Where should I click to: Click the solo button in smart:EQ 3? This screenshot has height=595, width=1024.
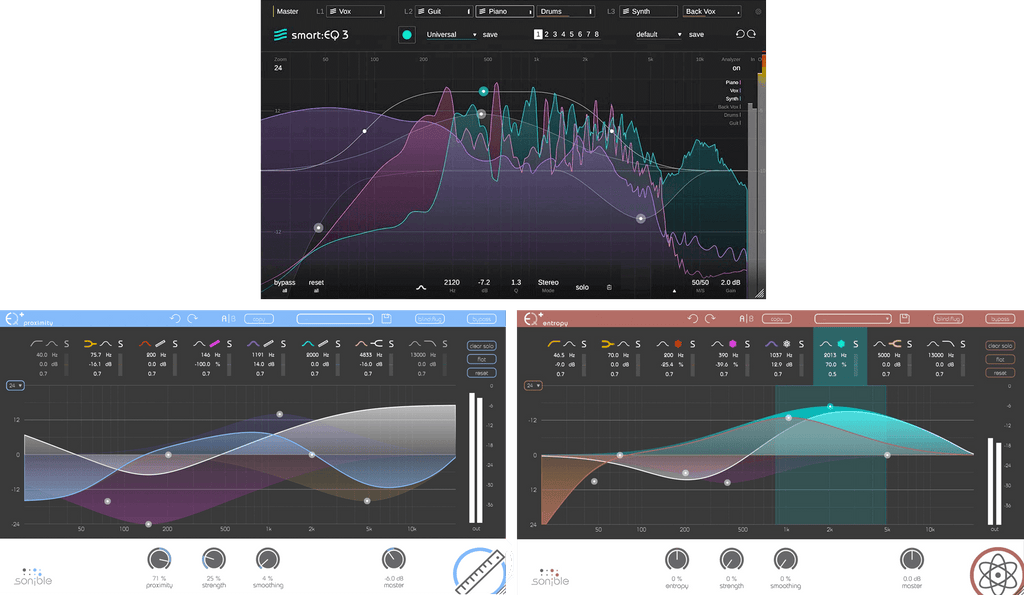582,287
